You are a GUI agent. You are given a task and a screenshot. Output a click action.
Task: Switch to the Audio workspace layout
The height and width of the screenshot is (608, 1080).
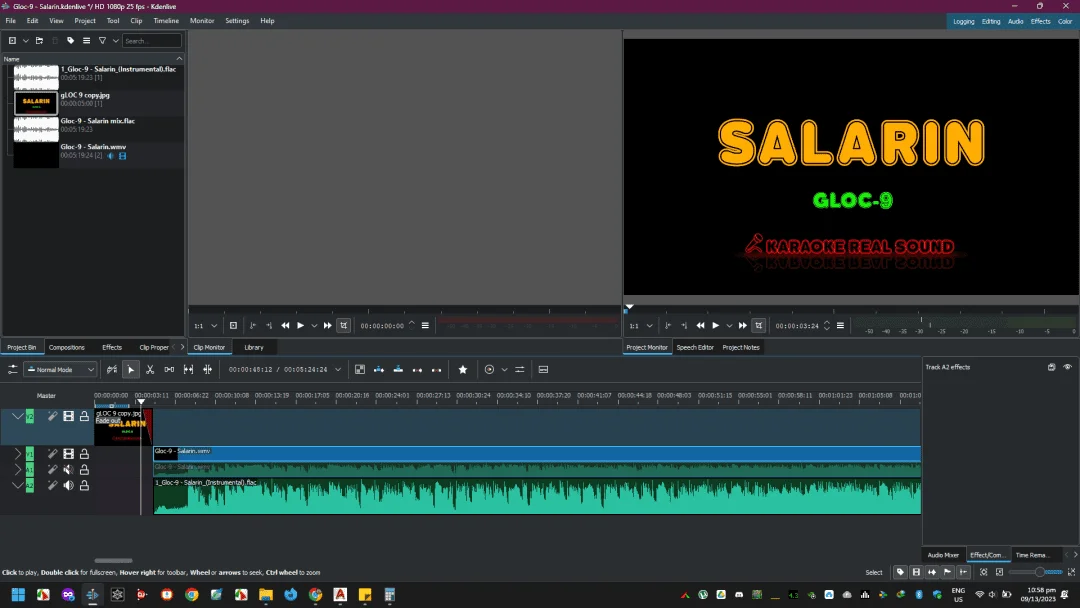(1015, 21)
